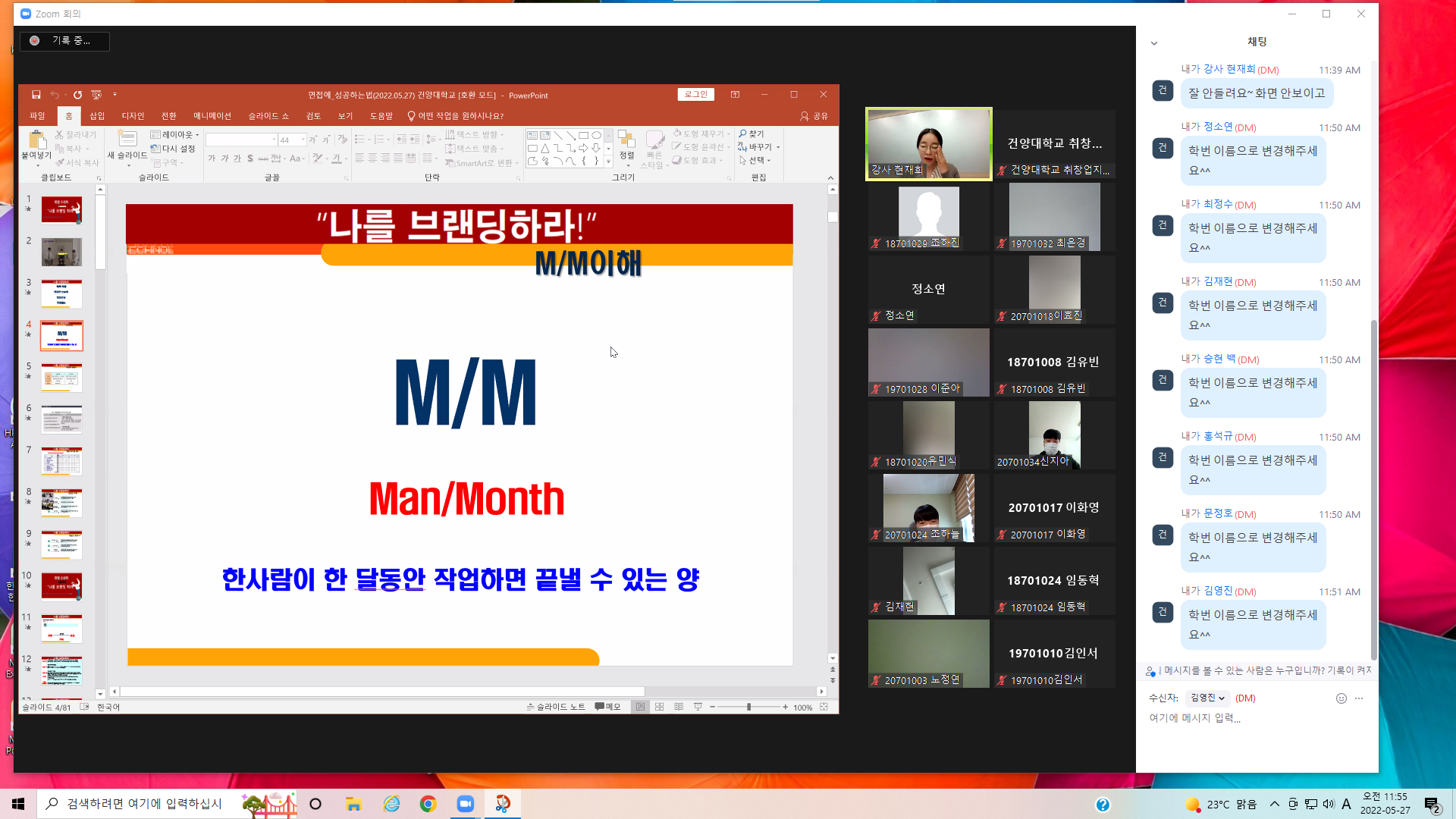
Task: Open the chat recipient 김영진 dropdown
Action: [1207, 698]
